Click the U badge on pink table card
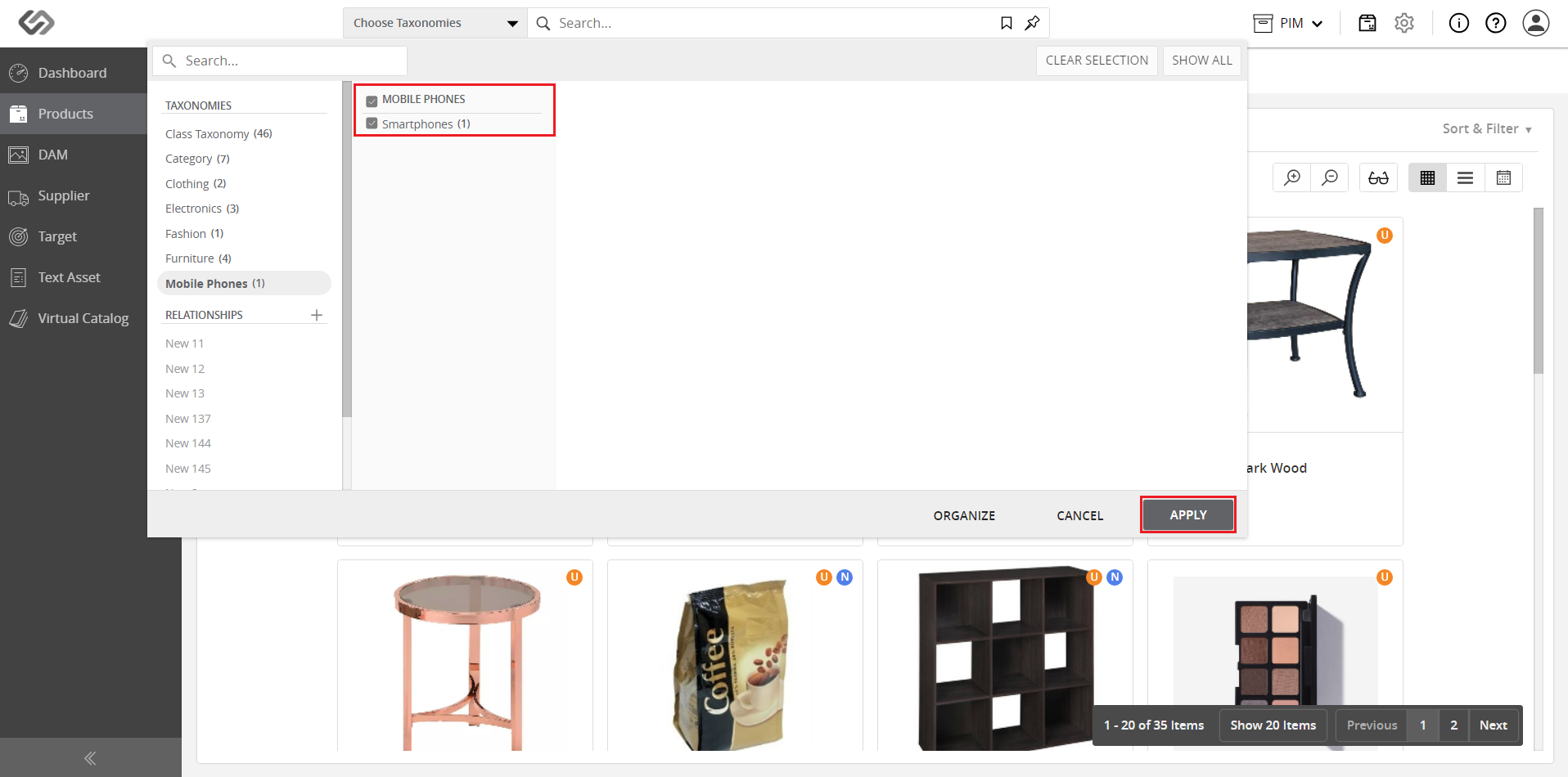1568x777 pixels. coord(574,577)
